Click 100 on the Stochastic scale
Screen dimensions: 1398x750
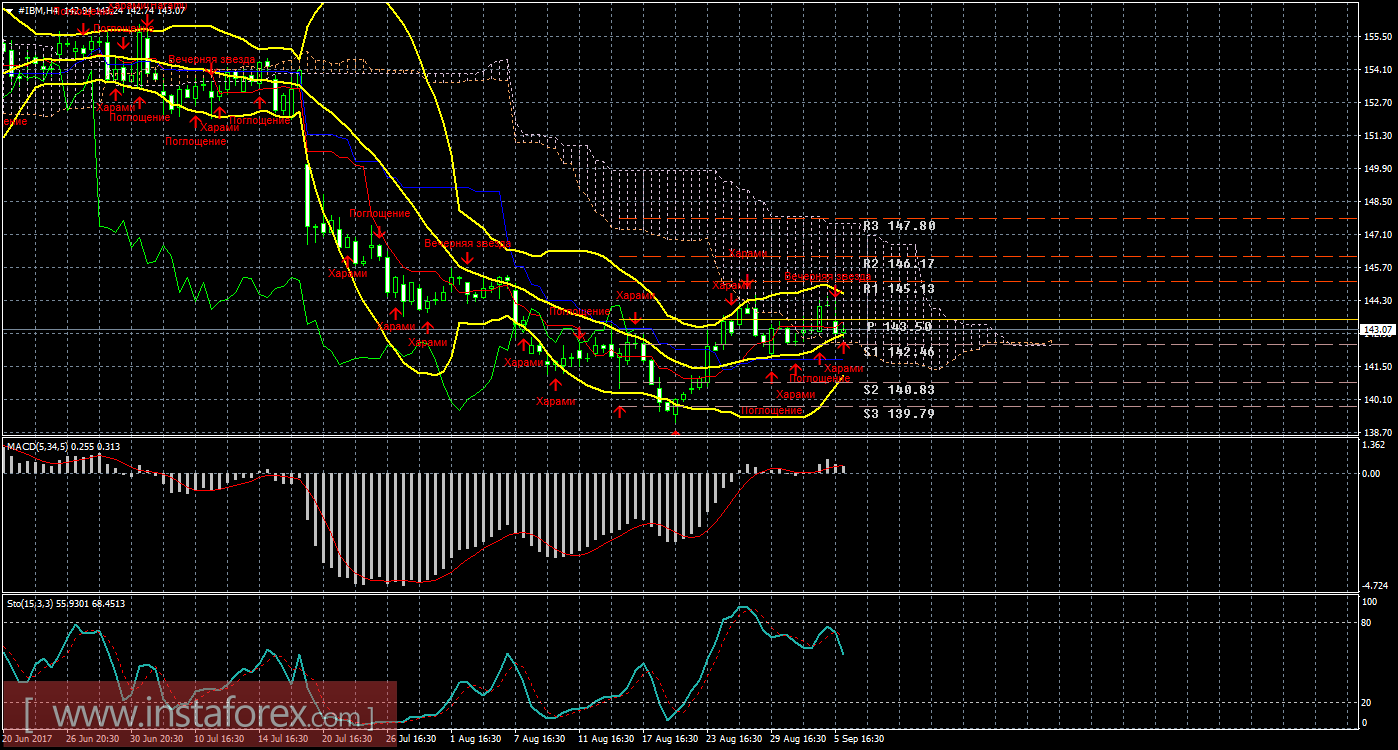1371,602
